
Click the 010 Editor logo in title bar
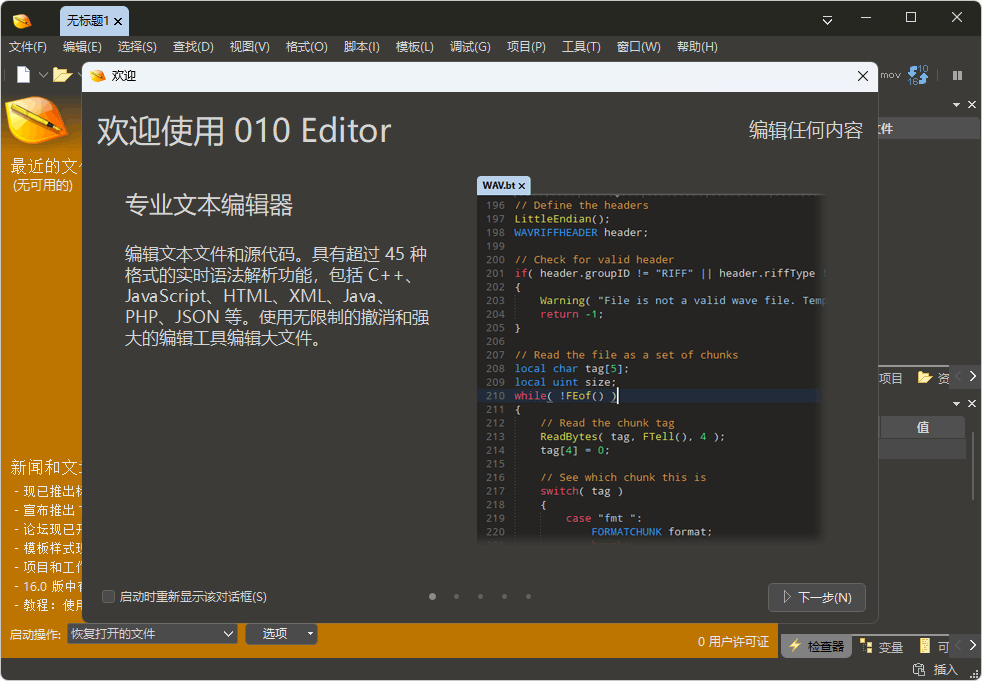22,20
